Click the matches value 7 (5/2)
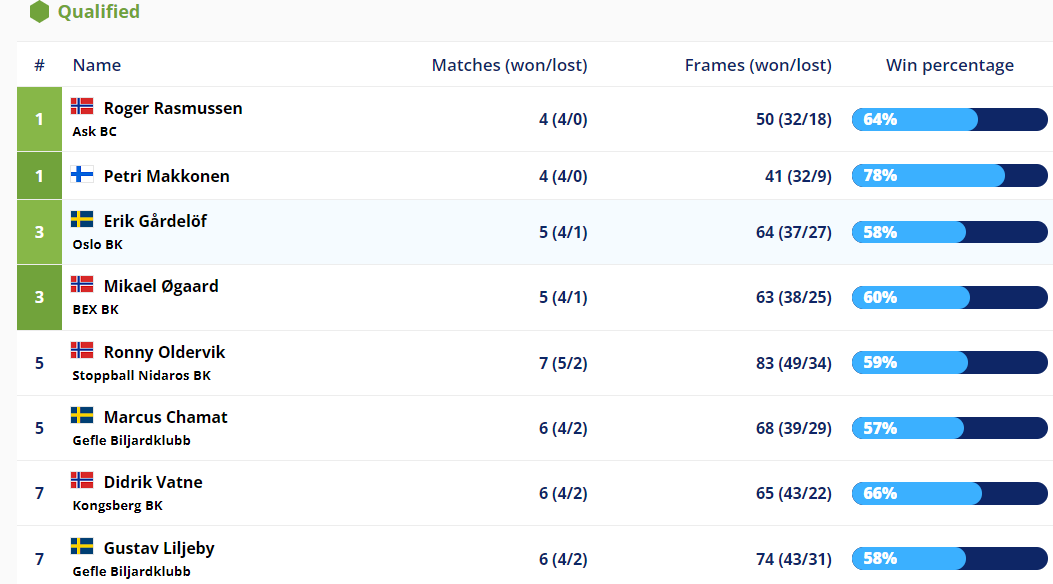This screenshot has height=584, width=1053. (563, 363)
